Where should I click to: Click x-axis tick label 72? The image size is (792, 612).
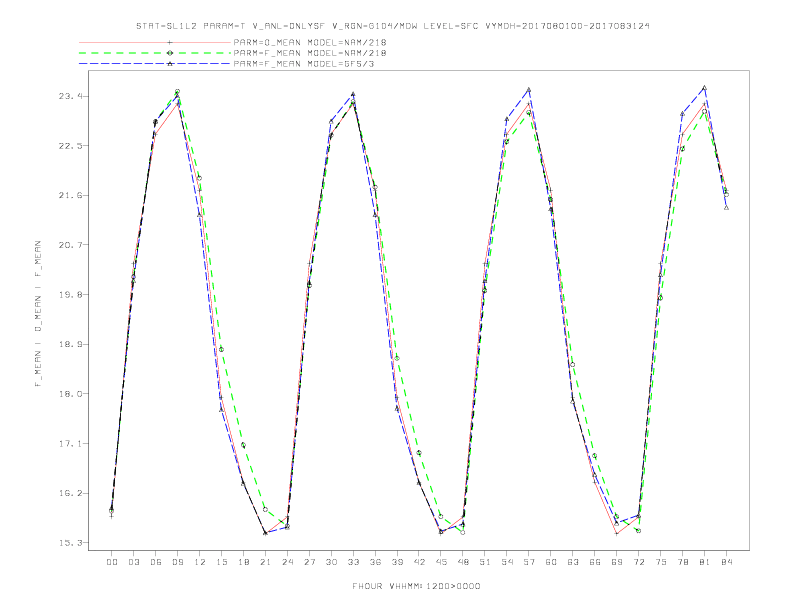(x=638, y=562)
